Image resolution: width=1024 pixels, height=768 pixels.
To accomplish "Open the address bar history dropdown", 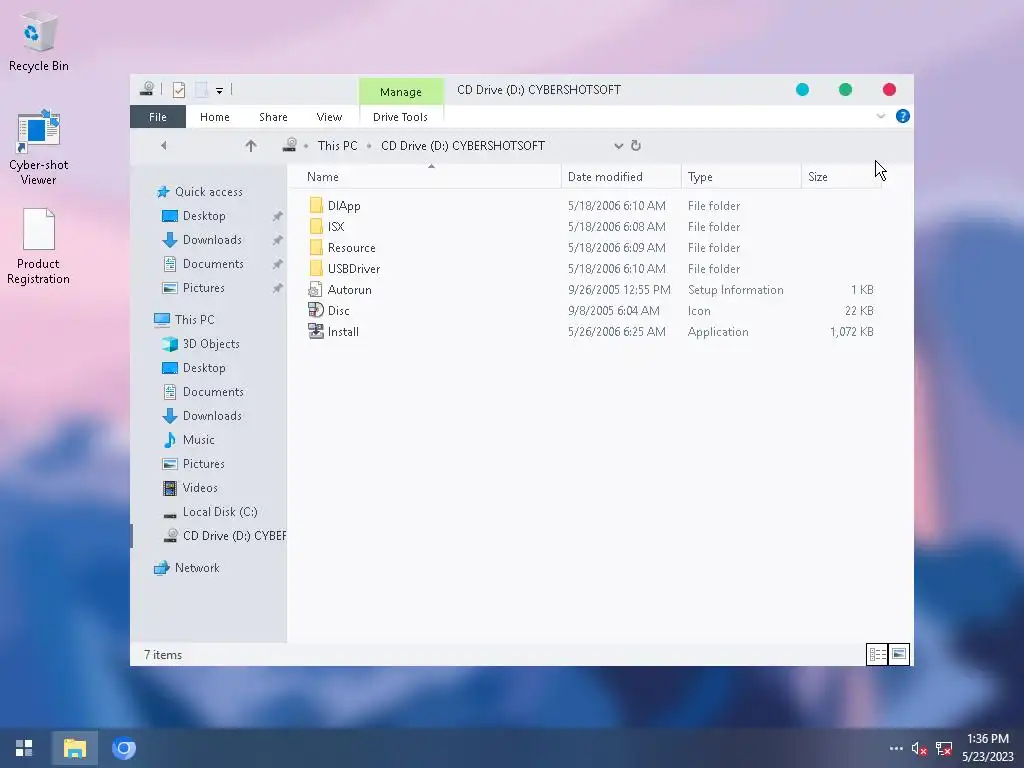I will 618,146.
